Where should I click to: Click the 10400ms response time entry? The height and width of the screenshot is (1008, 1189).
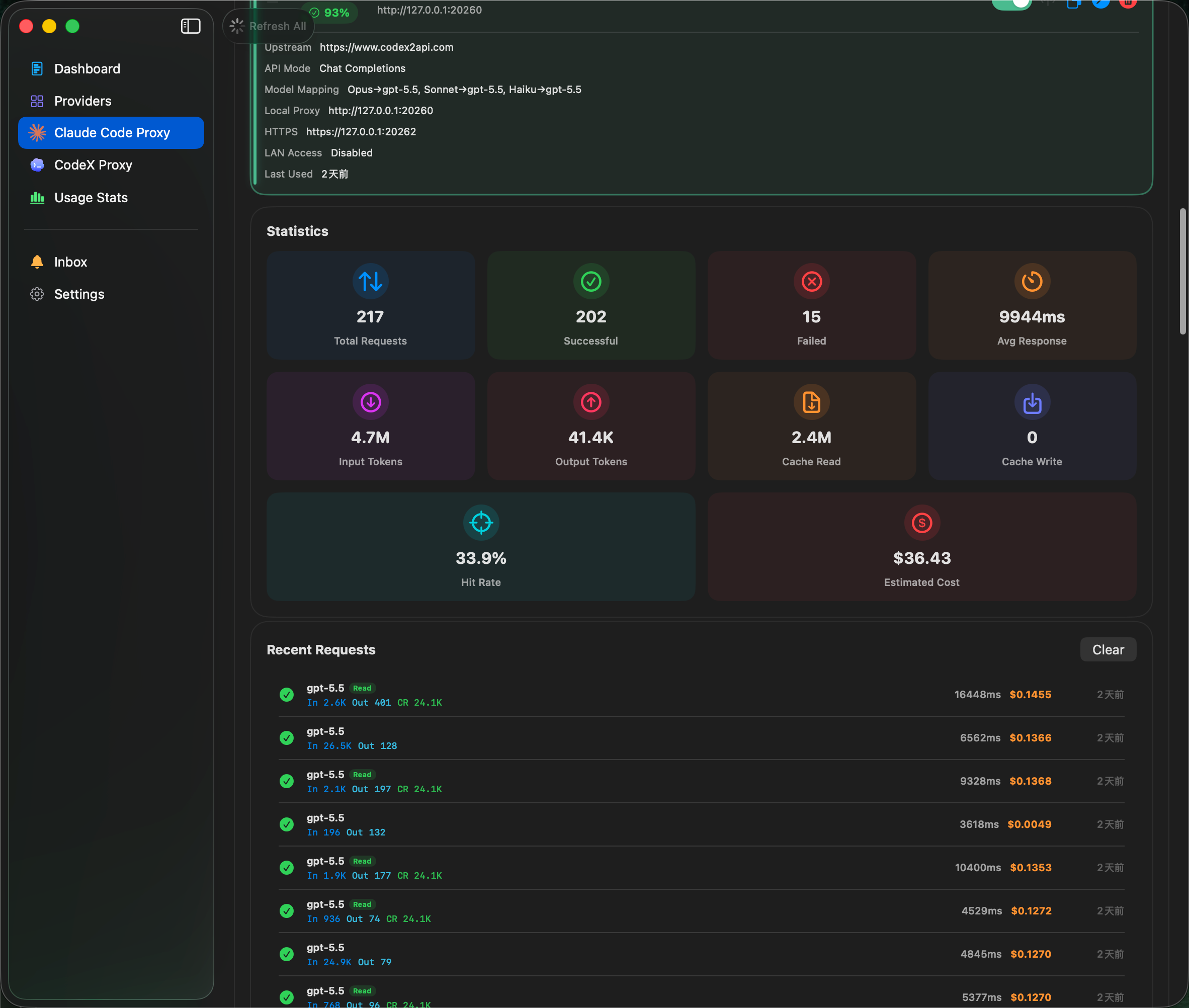tap(978, 868)
